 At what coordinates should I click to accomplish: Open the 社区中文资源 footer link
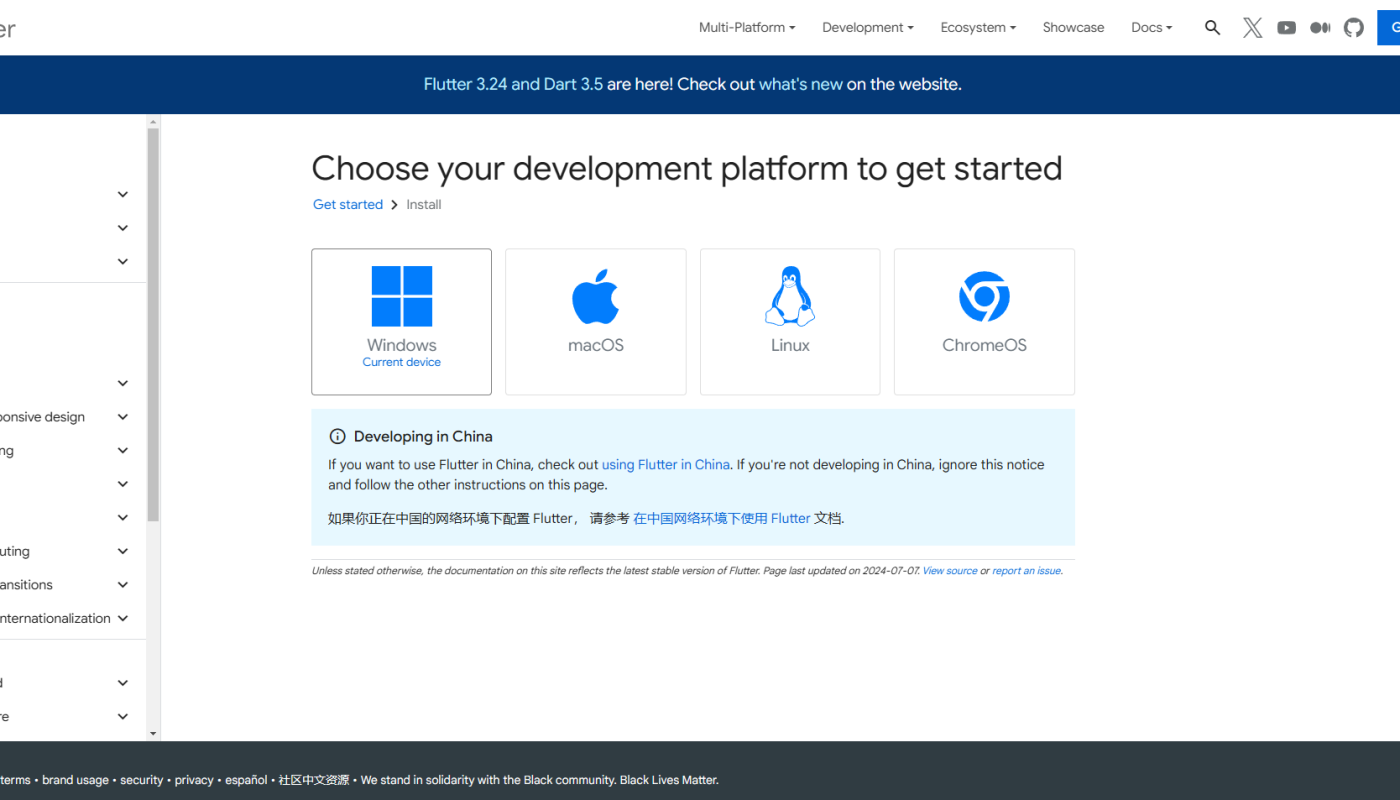pos(314,780)
